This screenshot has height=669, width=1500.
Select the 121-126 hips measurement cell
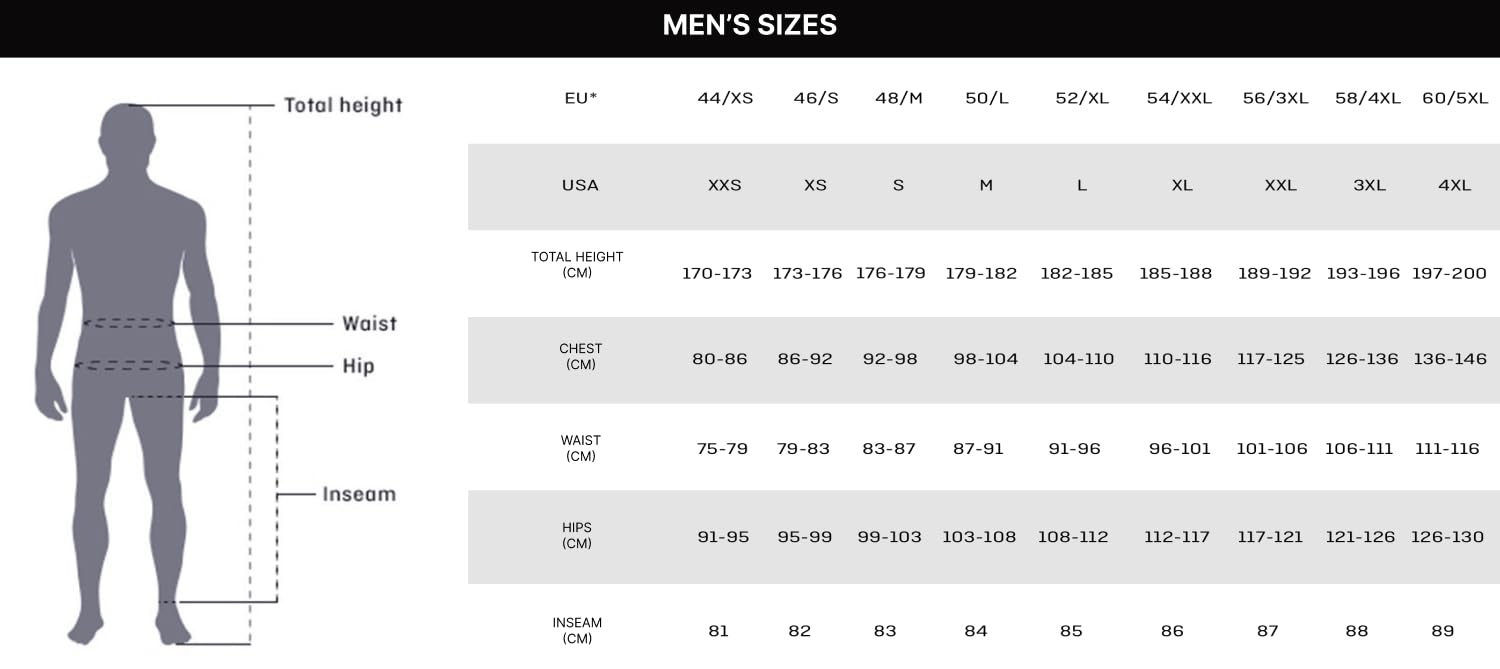point(1359,537)
